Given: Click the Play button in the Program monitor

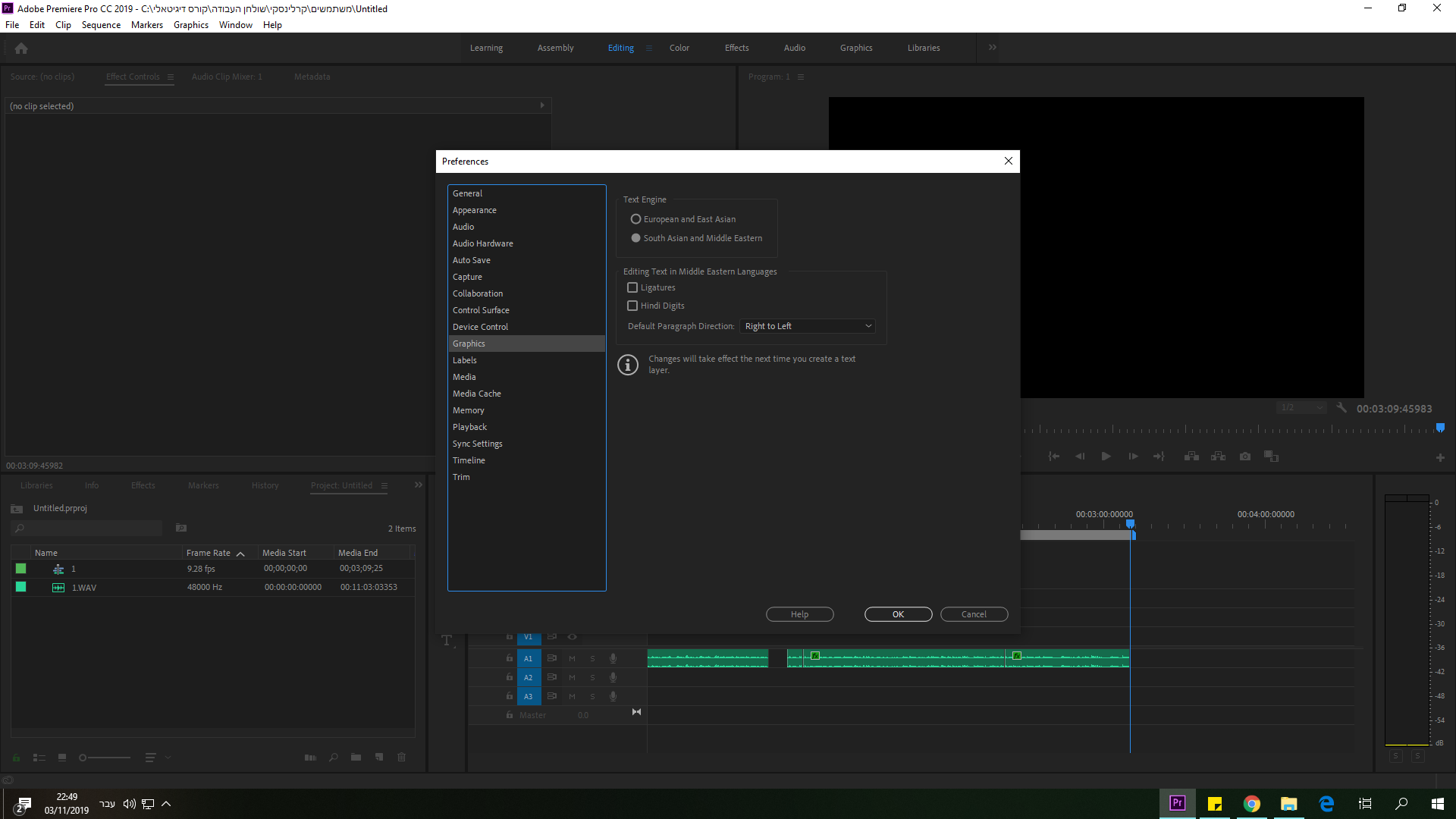Looking at the screenshot, I should click(x=1106, y=457).
